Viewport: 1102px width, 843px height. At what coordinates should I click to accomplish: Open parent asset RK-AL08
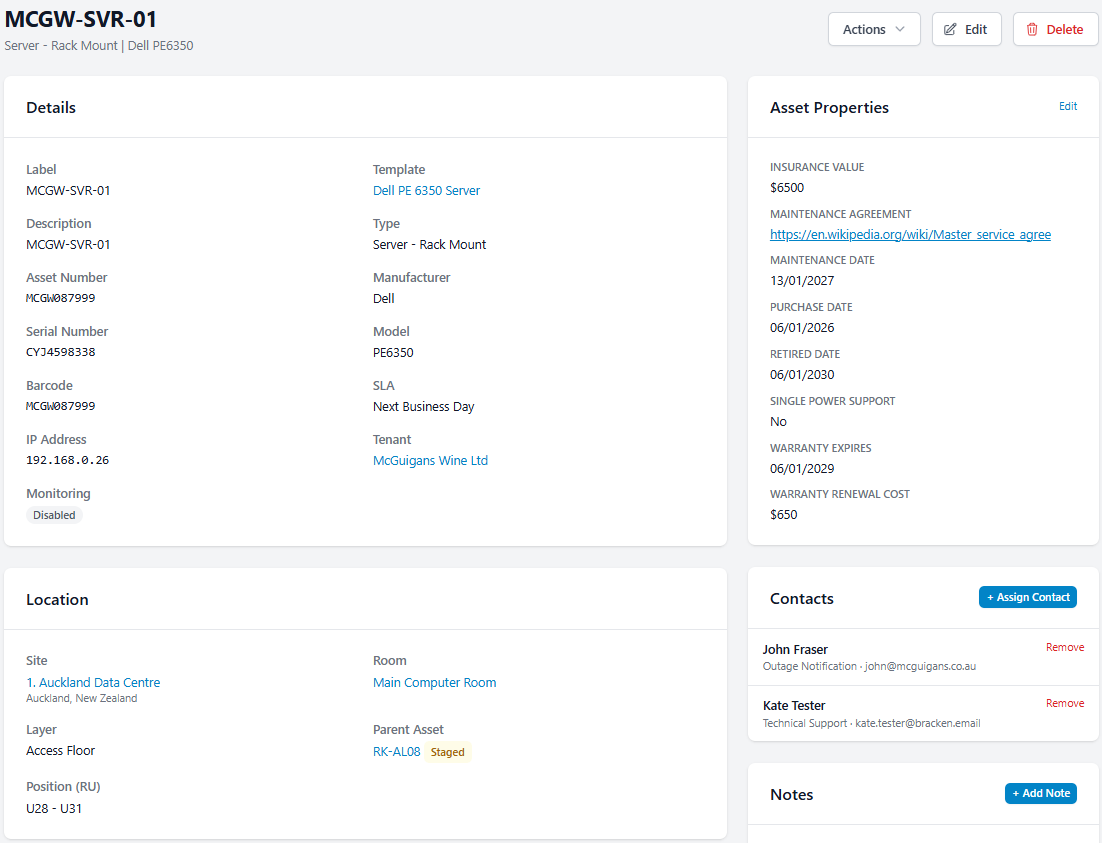pyautogui.click(x=396, y=752)
